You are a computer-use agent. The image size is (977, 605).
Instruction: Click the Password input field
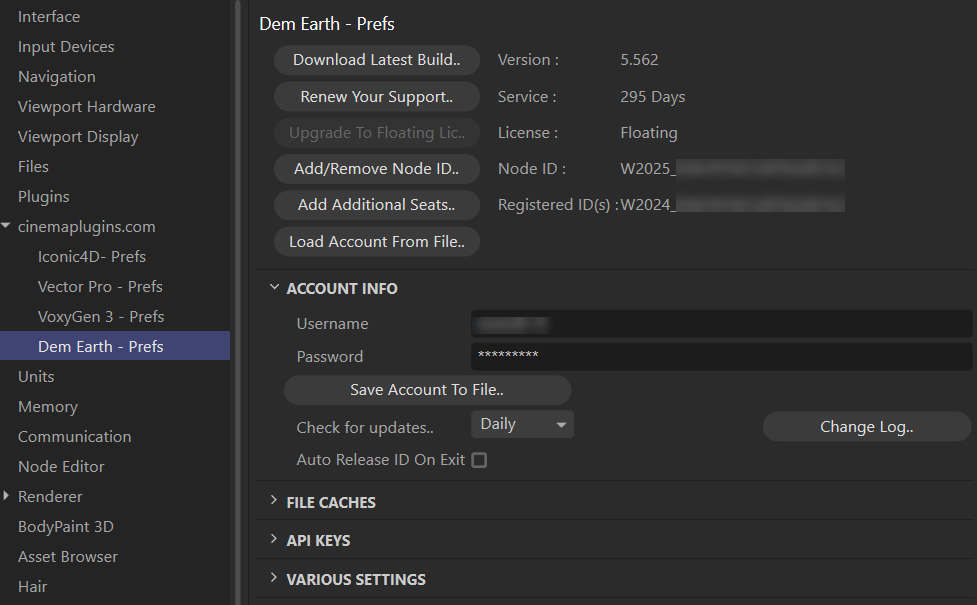tap(722, 356)
